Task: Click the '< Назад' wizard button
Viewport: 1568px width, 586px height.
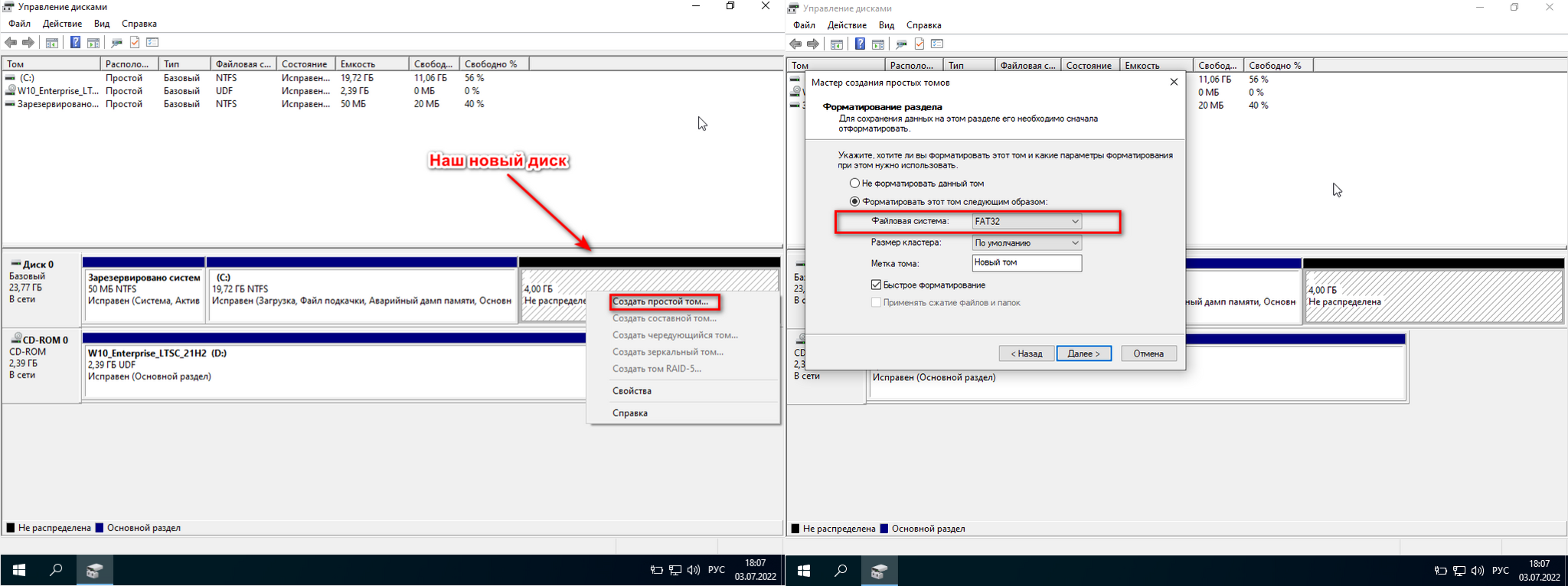Action: coord(1027,353)
